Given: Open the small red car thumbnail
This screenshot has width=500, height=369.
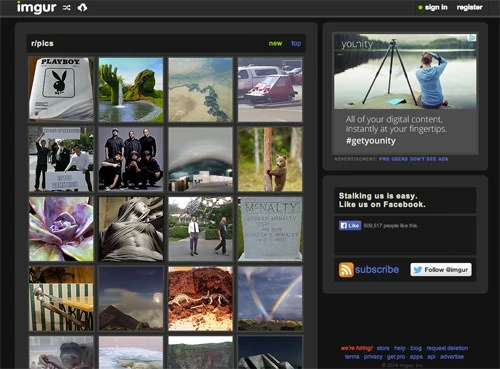Looking at the screenshot, I should pyautogui.click(x=270, y=89).
